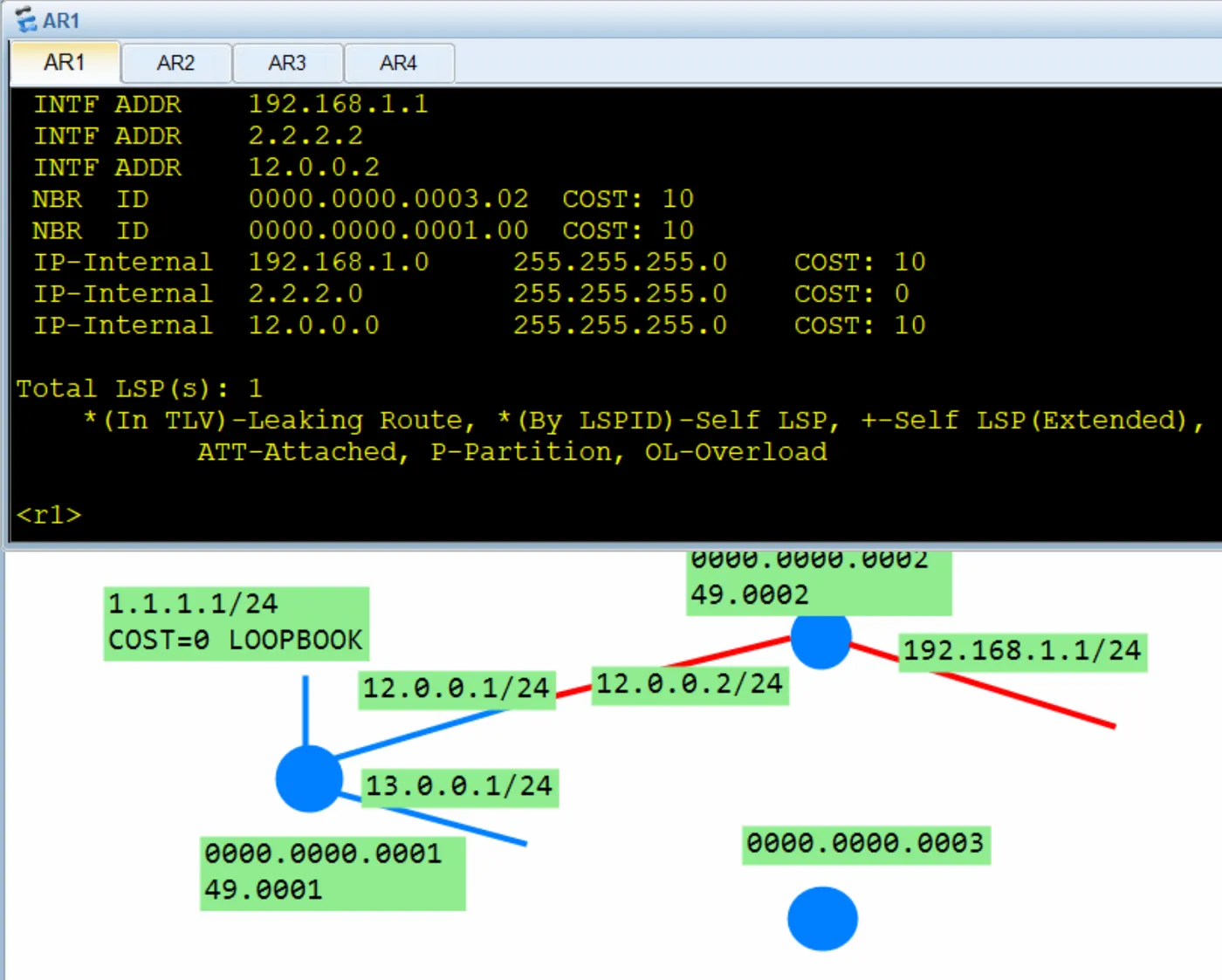Click the ATT-Attached legend text

[x=299, y=452]
